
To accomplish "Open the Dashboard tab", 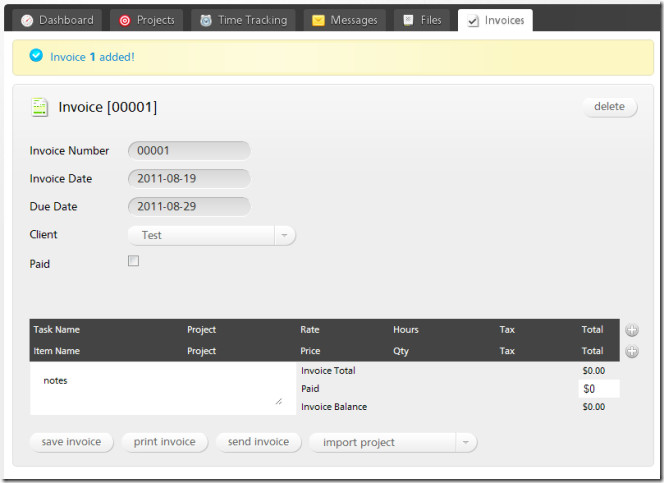I will (x=57, y=20).
